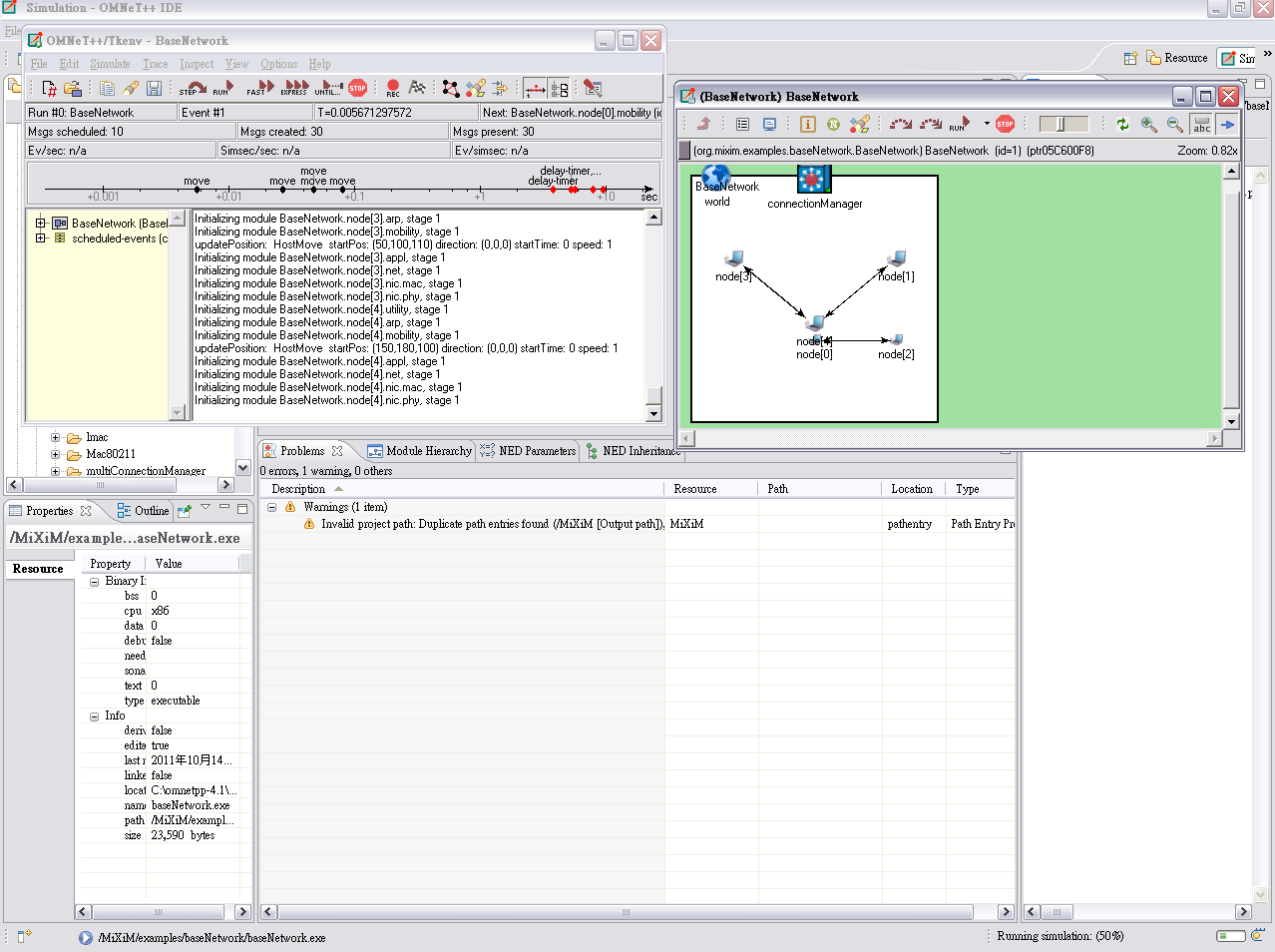The height and width of the screenshot is (952, 1275).
Task: Click the zoom out magnifier in BaseNetwork
Action: pyautogui.click(x=1175, y=124)
